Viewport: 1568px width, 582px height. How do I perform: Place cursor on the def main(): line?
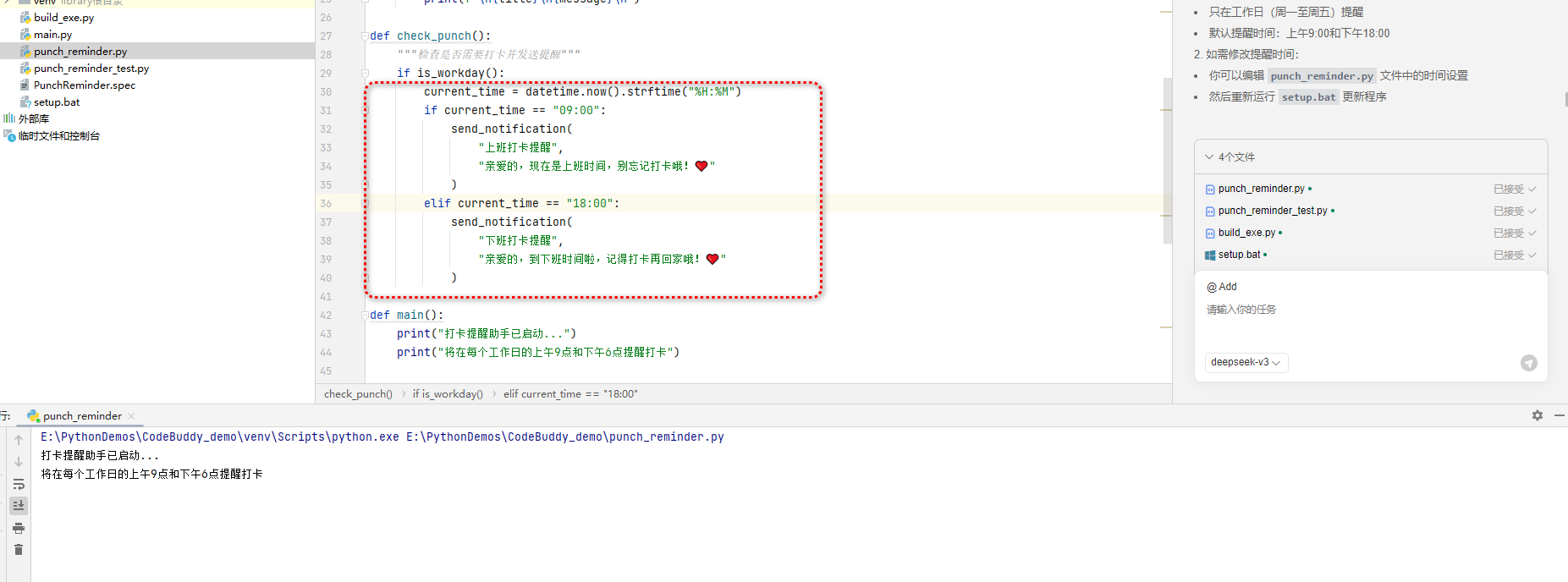coord(407,315)
